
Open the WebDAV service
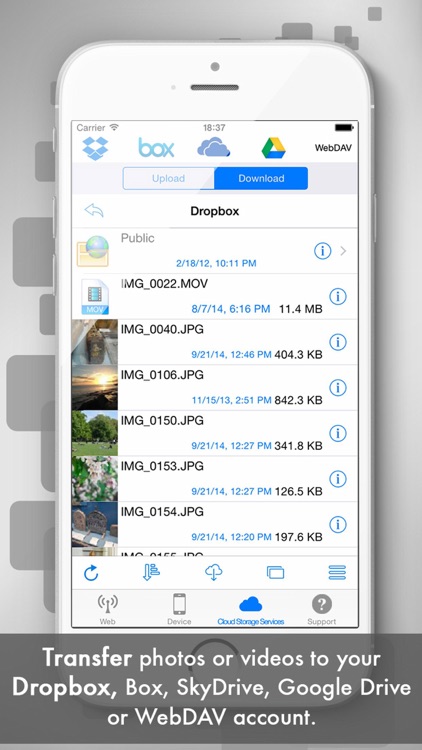(x=333, y=148)
